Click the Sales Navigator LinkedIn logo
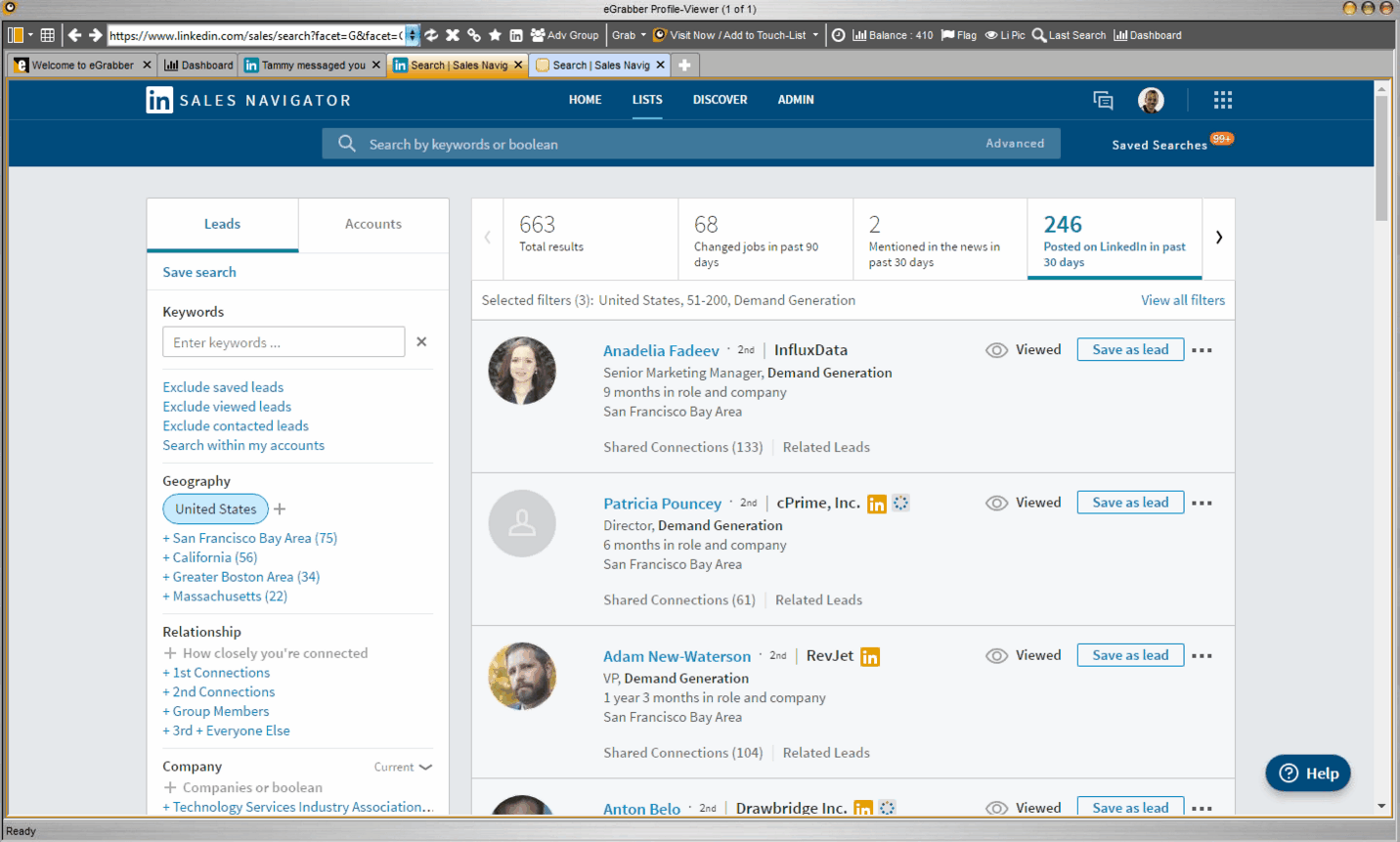This screenshot has width=1400, height=842. pyautogui.click(x=159, y=100)
